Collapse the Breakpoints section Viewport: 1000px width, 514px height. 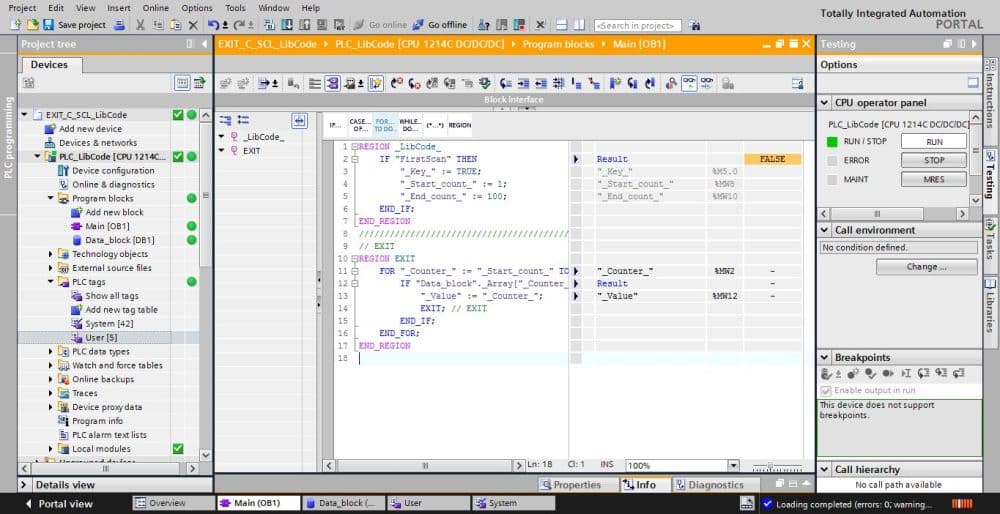(825, 358)
